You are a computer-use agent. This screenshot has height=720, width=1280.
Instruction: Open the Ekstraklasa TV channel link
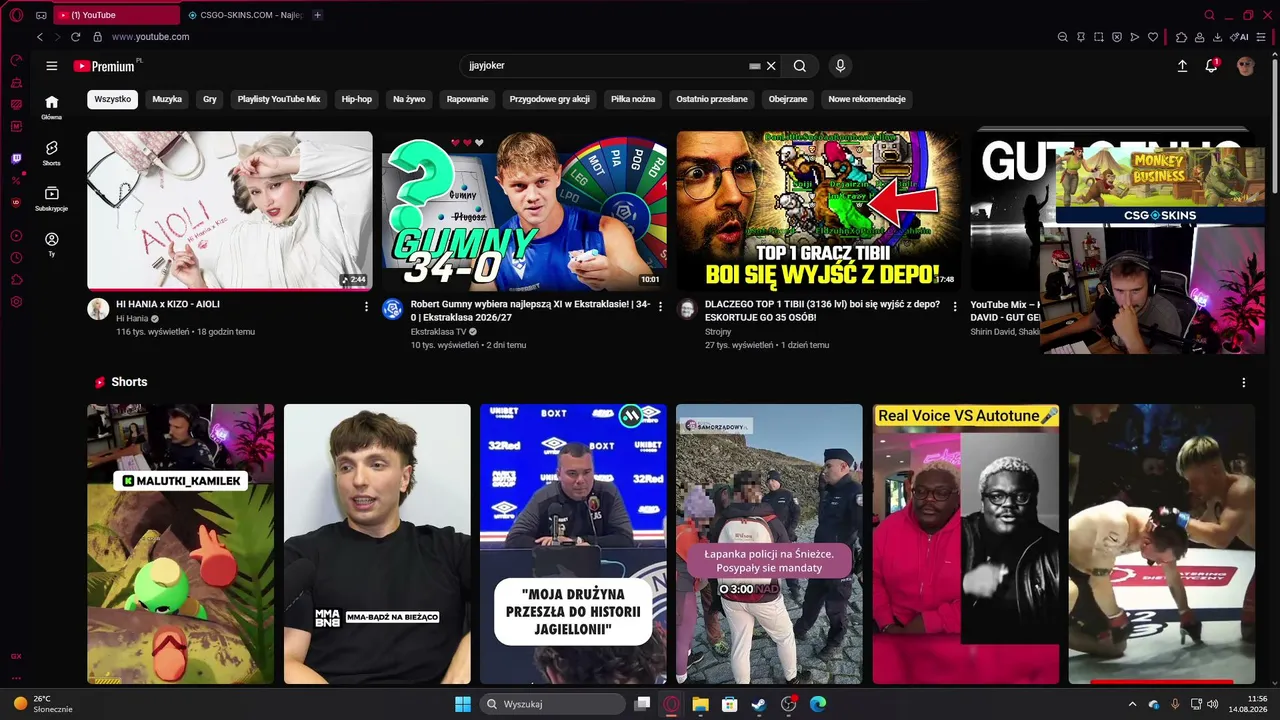(438, 331)
